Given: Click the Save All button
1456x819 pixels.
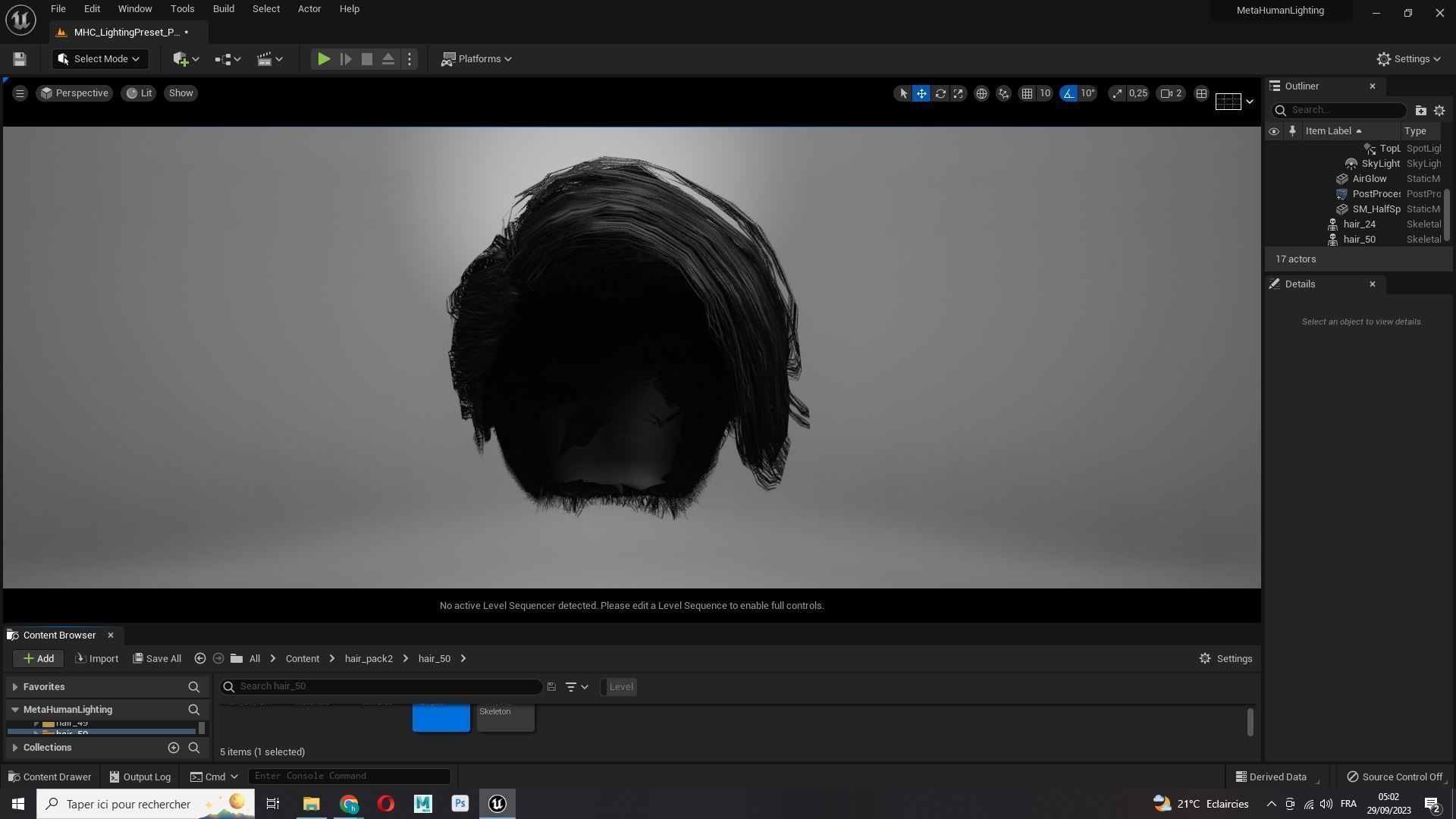Looking at the screenshot, I should pos(157,658).
